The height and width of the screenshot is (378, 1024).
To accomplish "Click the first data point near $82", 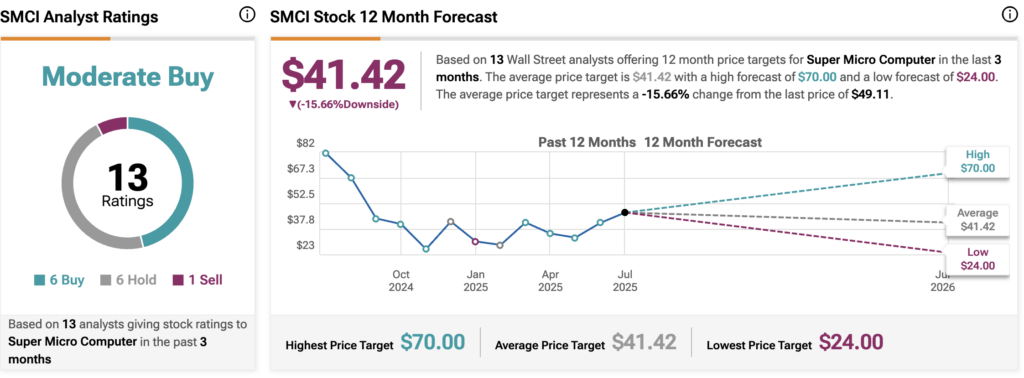I will 326,153.
